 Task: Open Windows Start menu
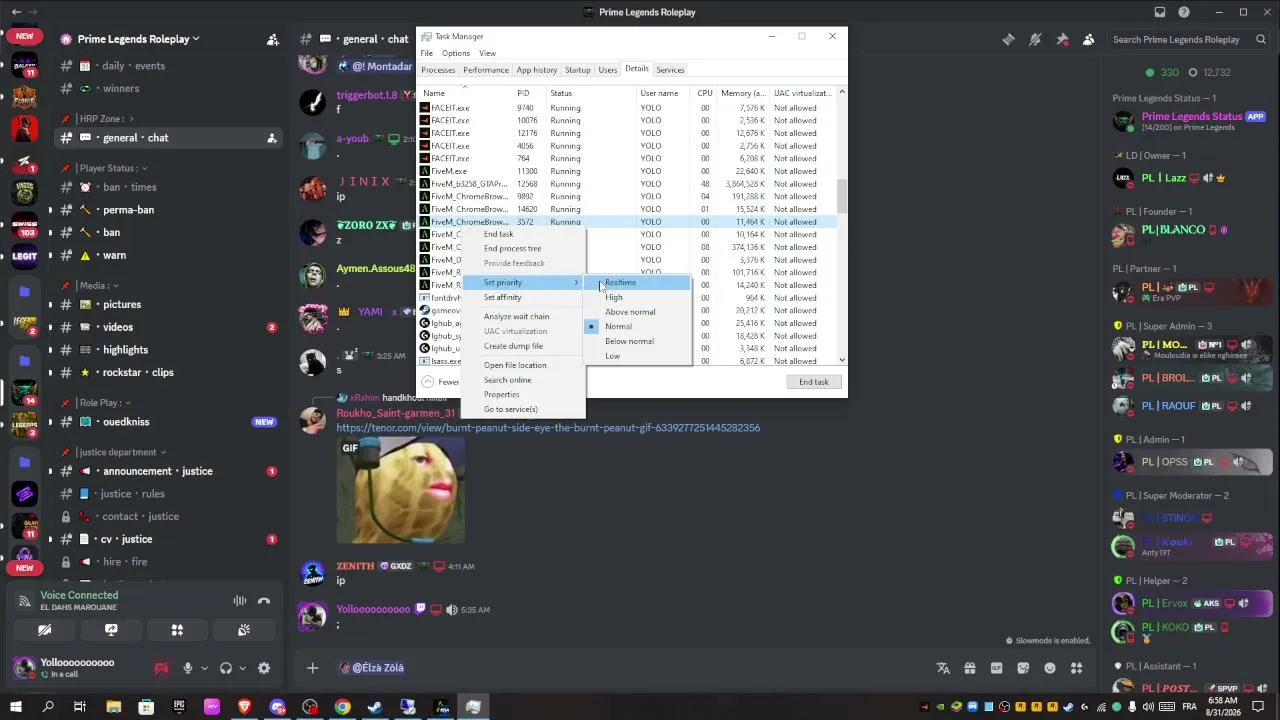click(x=16, y=707)
